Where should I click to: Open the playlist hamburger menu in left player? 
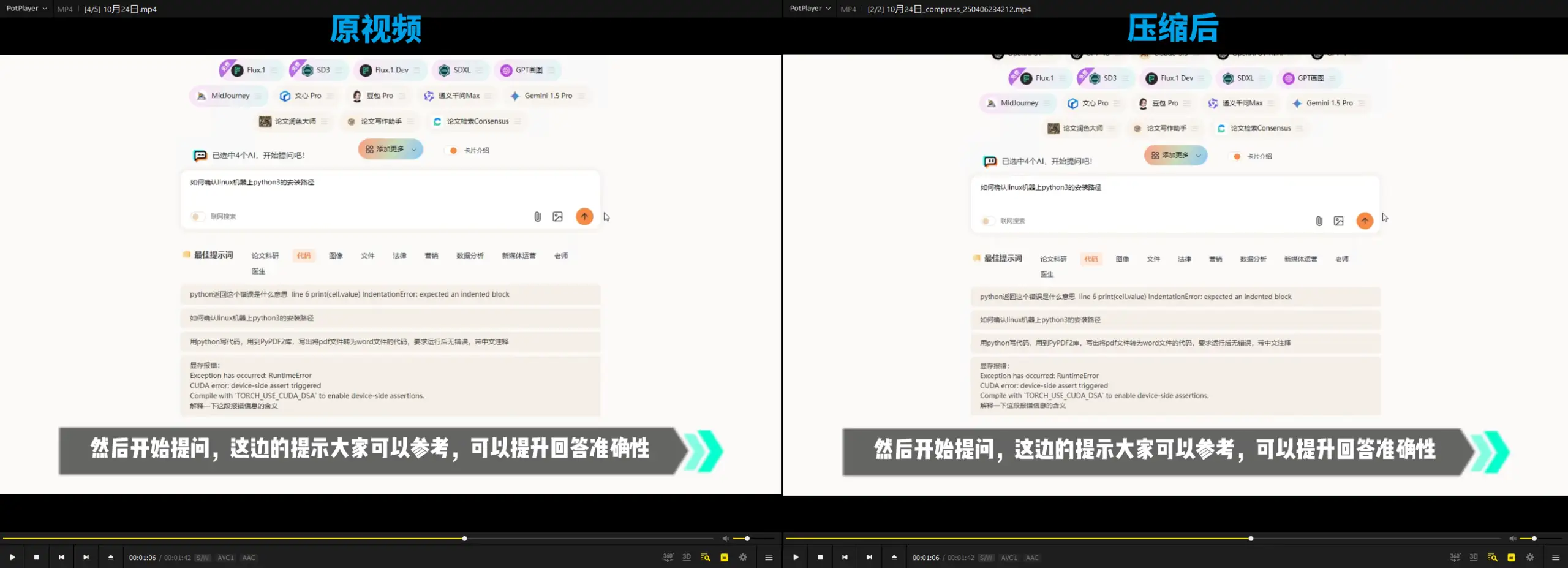769,557
